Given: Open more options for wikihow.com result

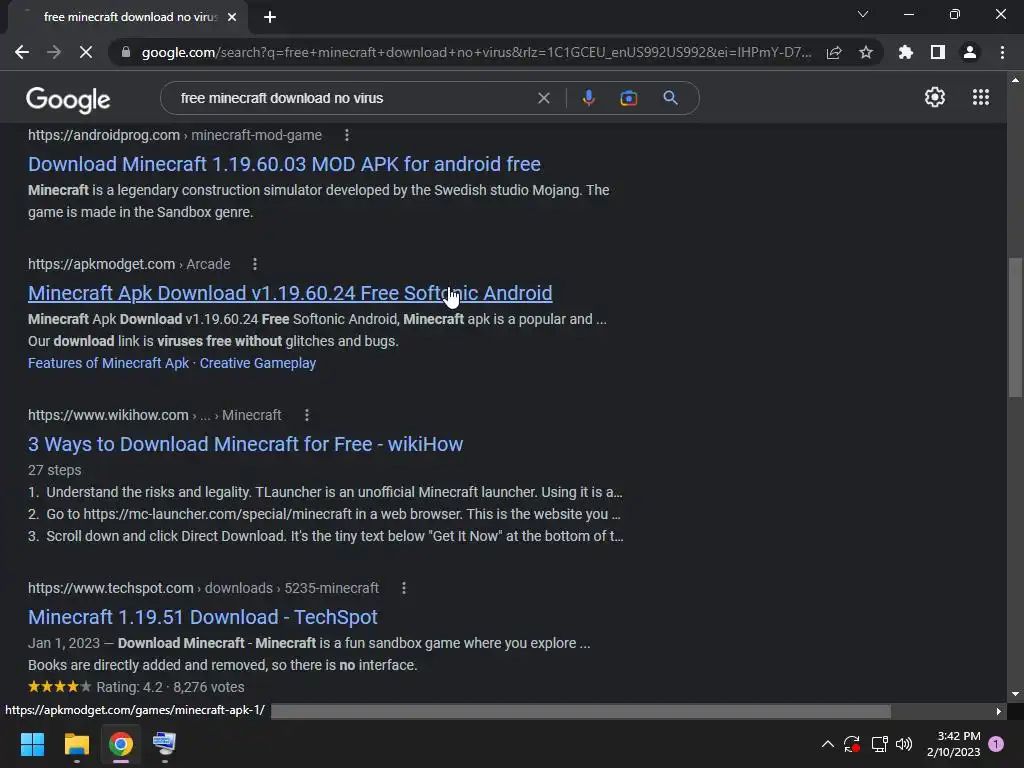Looking at the screenshot, I should (x=306, y=415).
